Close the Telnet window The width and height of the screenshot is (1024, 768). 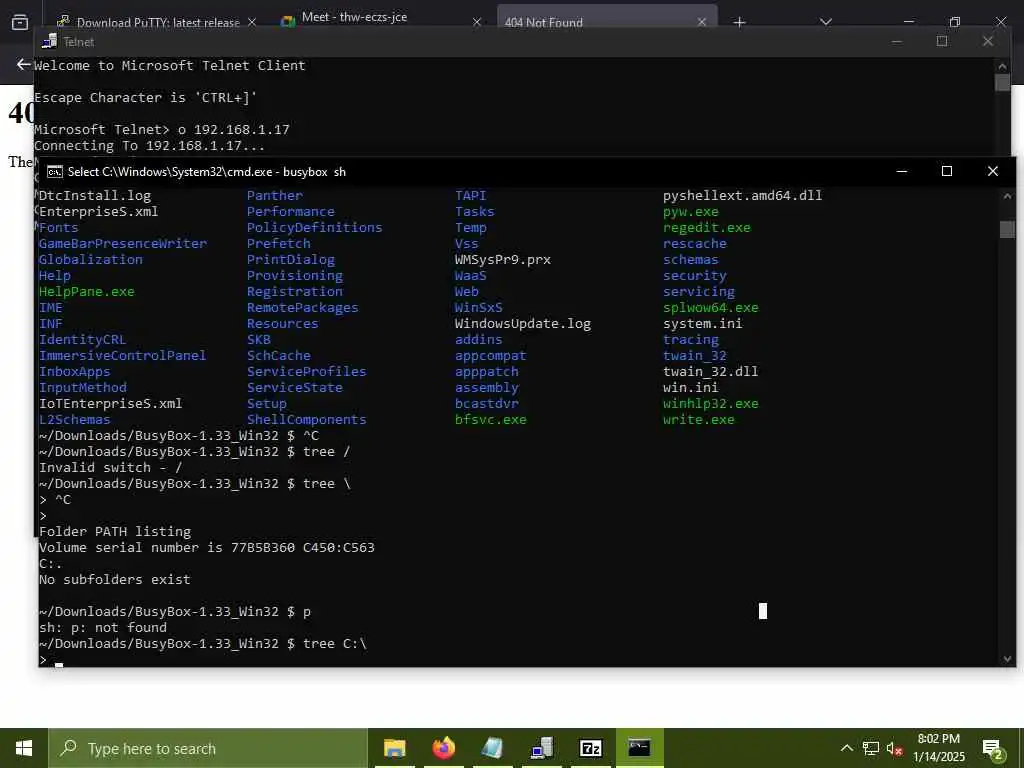(987, 41)
